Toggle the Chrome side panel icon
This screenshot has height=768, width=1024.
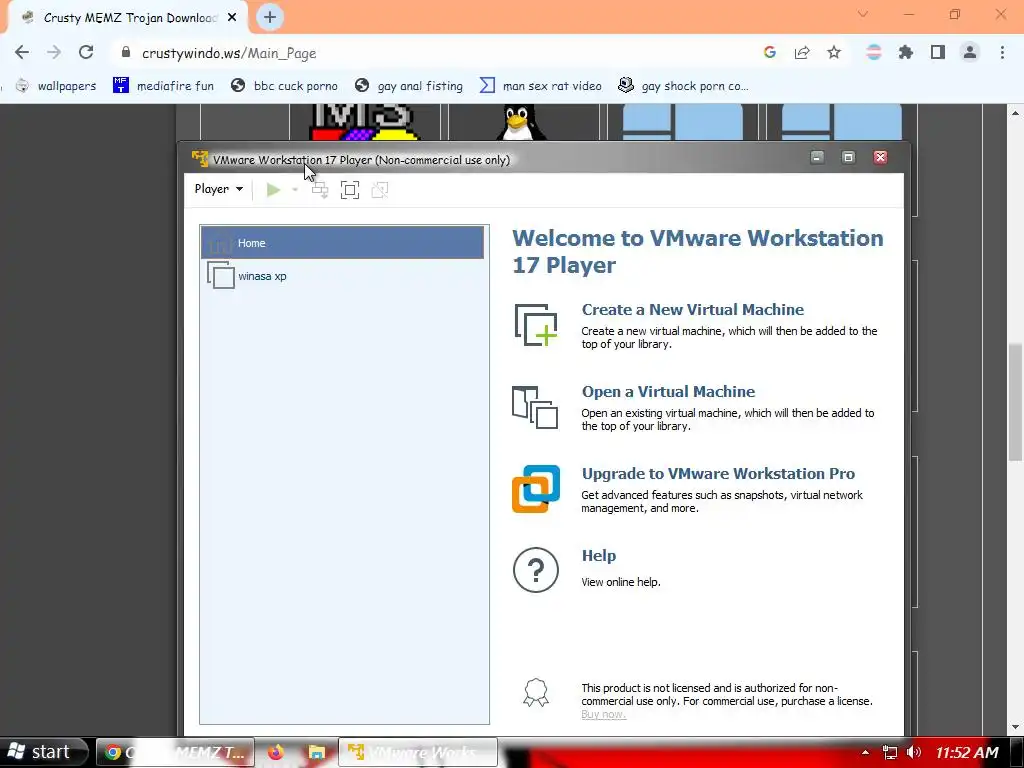pos(938,52)
